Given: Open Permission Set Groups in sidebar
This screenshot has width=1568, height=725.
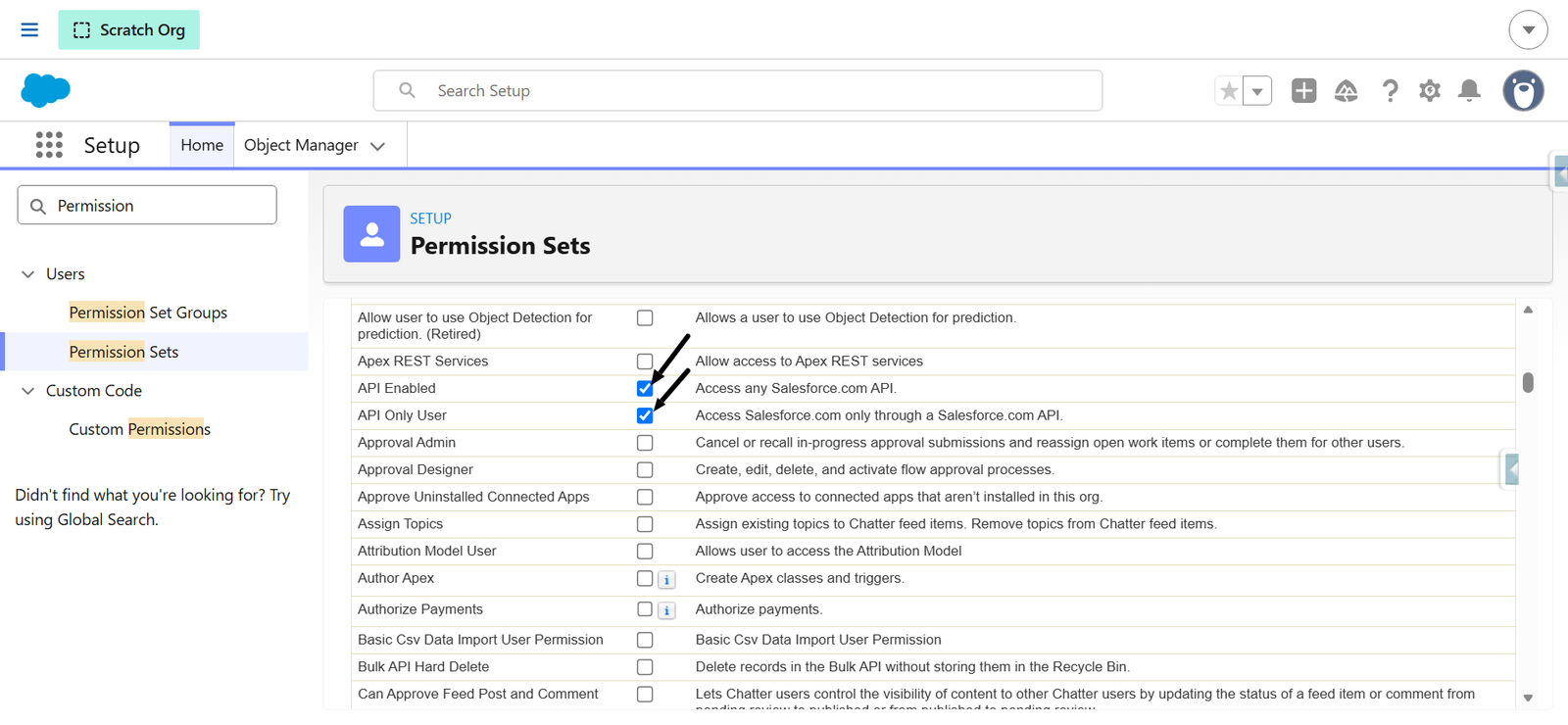Looking at the screenshot, I should click(x=148, y=313).
